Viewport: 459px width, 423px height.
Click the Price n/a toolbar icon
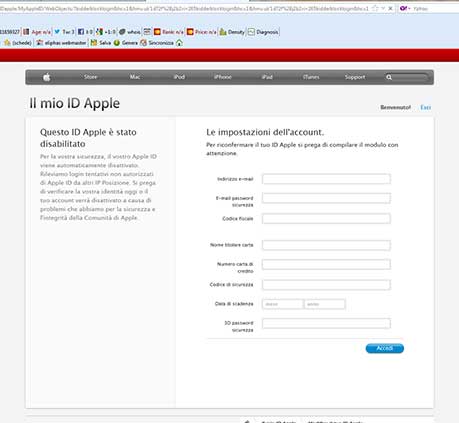click(x=190, y=32)
